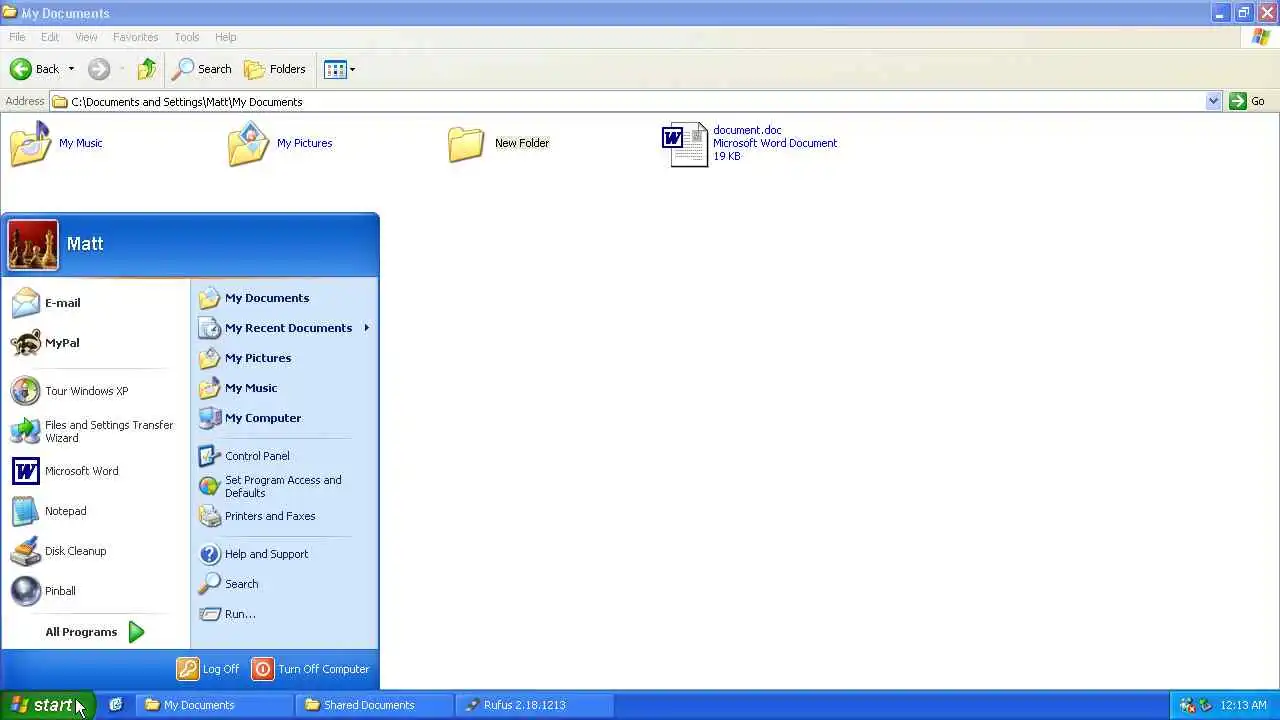Switch to Shared Documents taskbar button
Image resolution: width=1280 pixels, height=720 pixels.
[x=374, y=705]
